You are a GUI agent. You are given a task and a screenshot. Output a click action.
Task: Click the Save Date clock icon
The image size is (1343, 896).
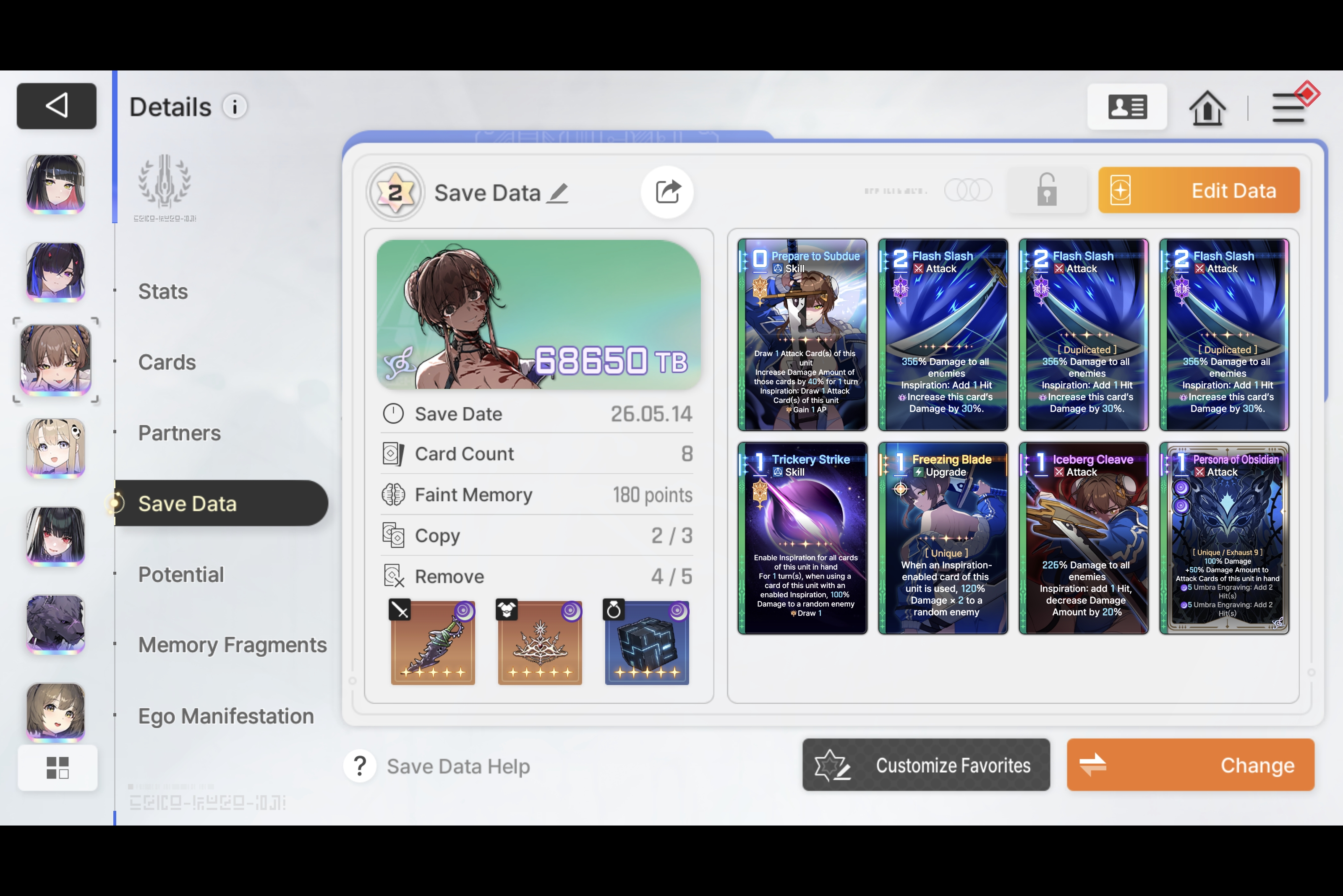point(393,414)
